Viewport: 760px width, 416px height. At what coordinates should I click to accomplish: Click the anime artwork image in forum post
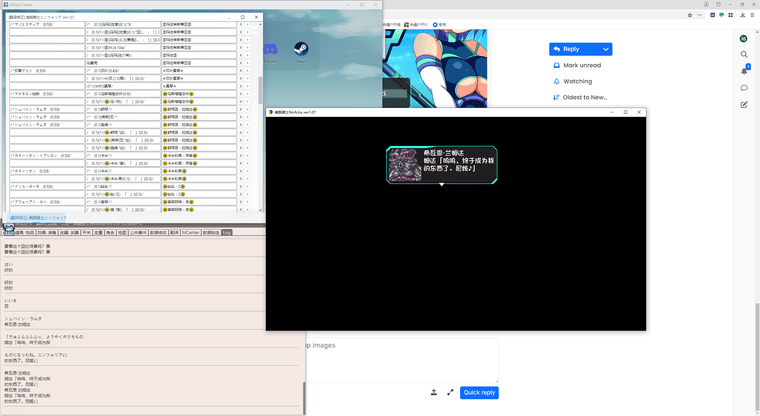435,68
